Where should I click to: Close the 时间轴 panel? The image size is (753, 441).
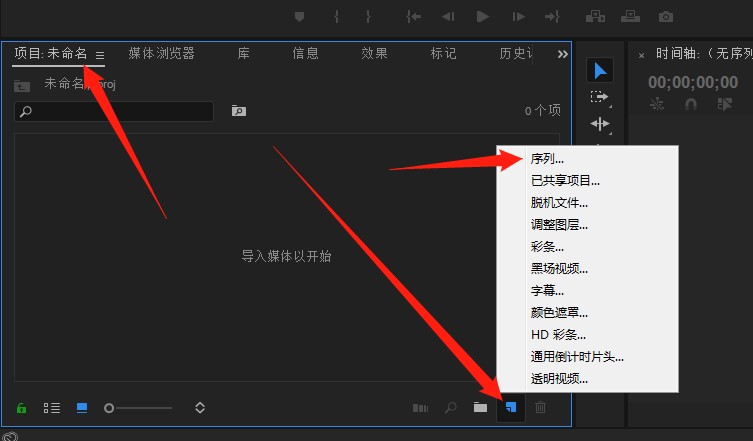641,56
